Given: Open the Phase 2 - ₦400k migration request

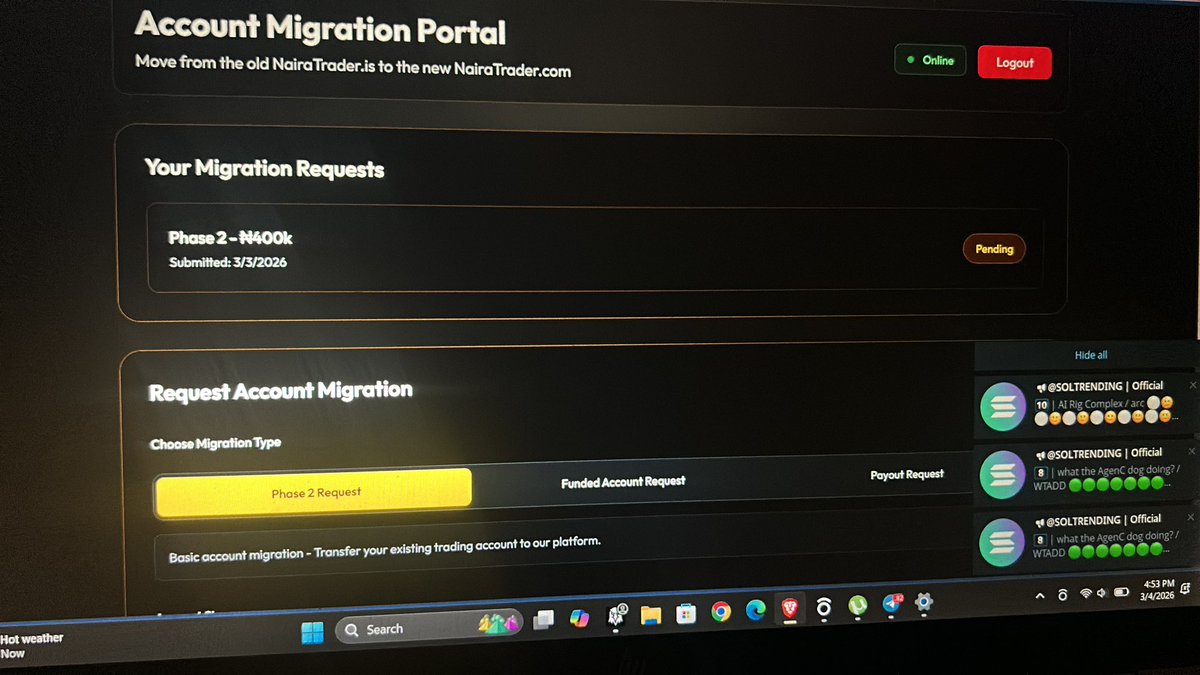Looking at the screenshot, I should 596,249.
